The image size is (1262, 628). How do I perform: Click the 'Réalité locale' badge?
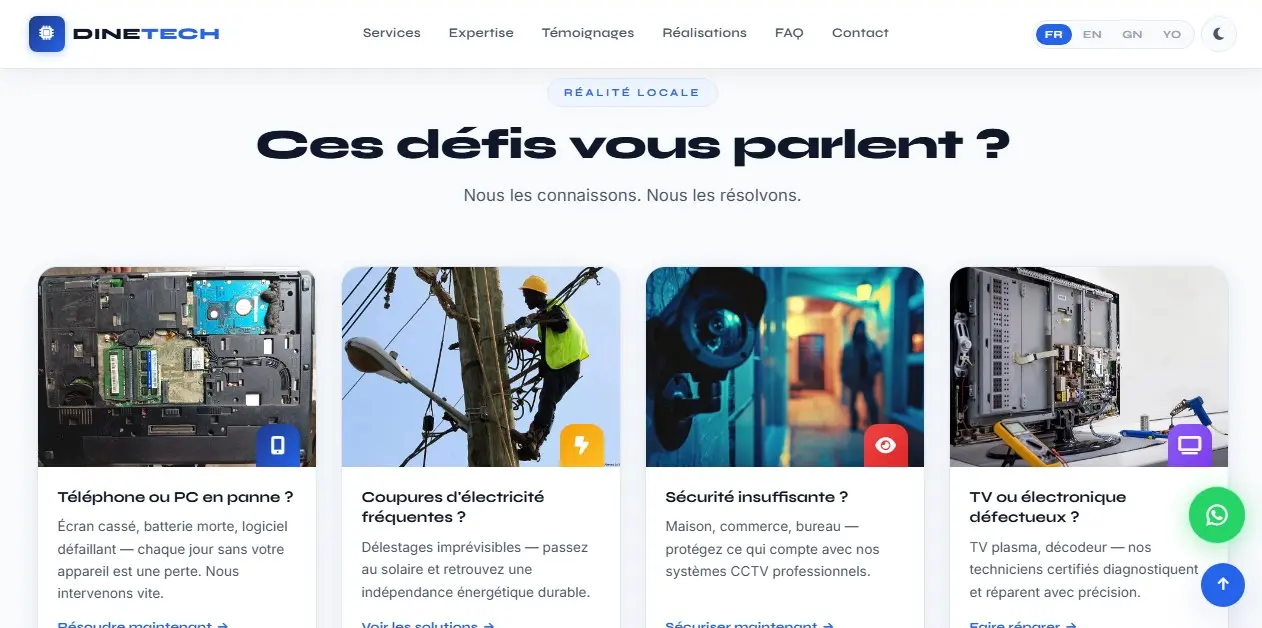pos(632,92)
